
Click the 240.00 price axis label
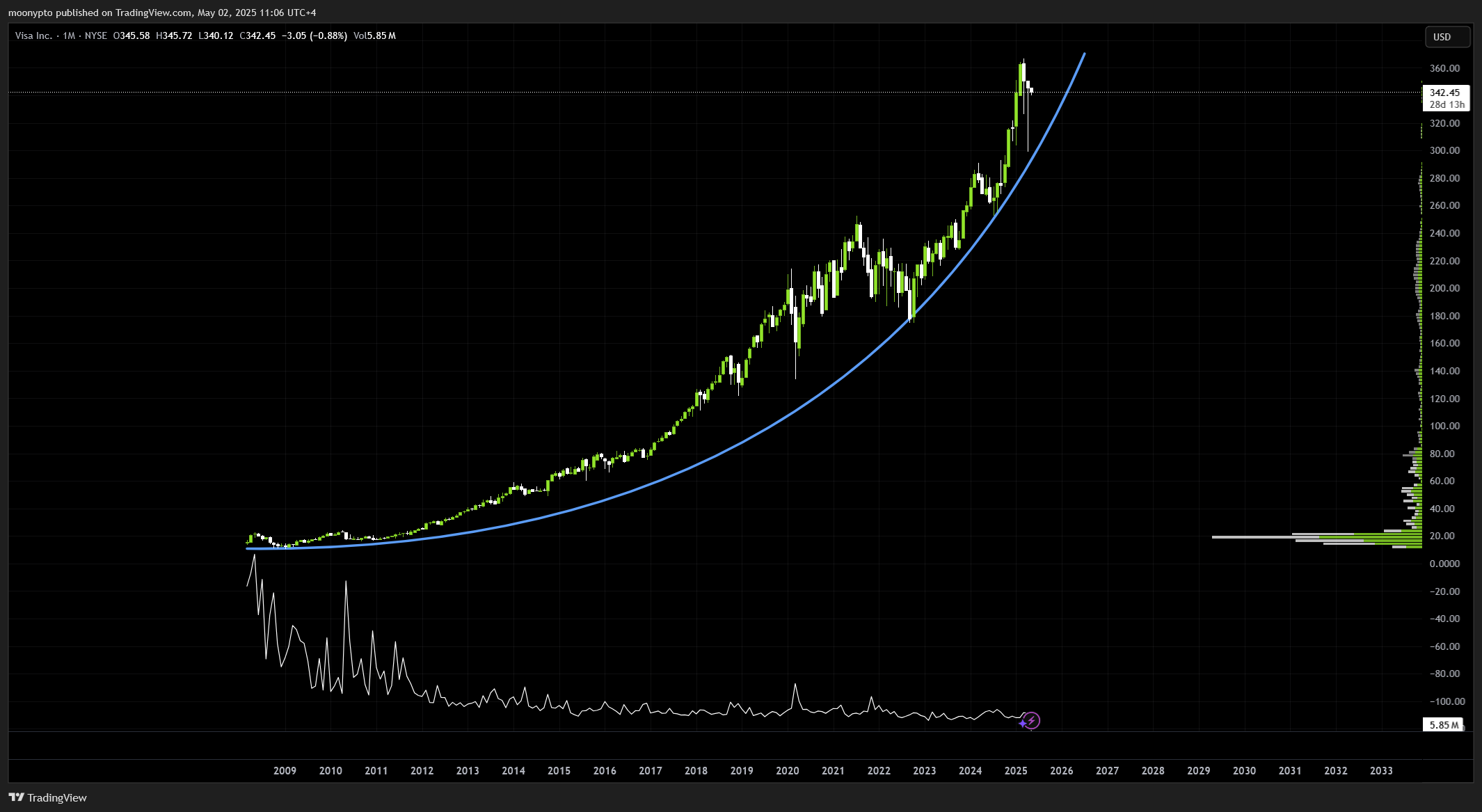1444,233
